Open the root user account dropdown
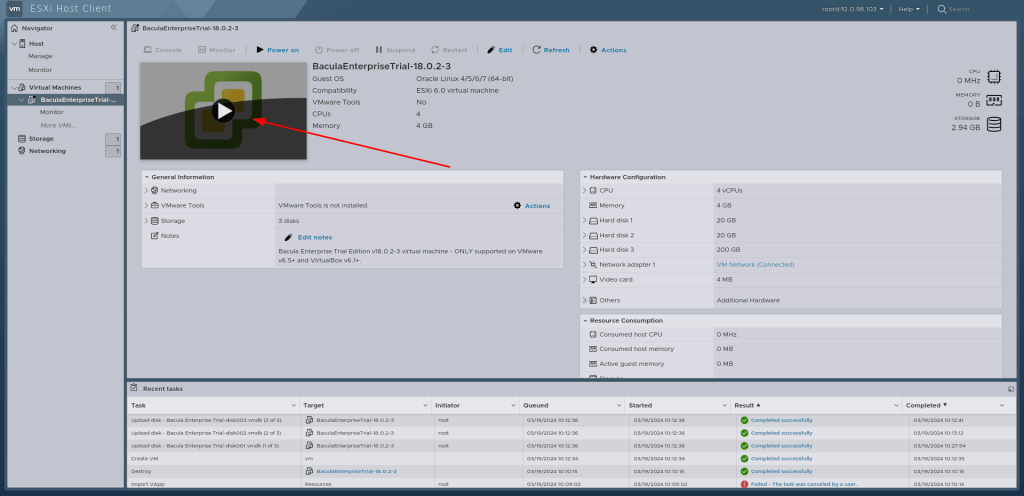 (854, 9)
